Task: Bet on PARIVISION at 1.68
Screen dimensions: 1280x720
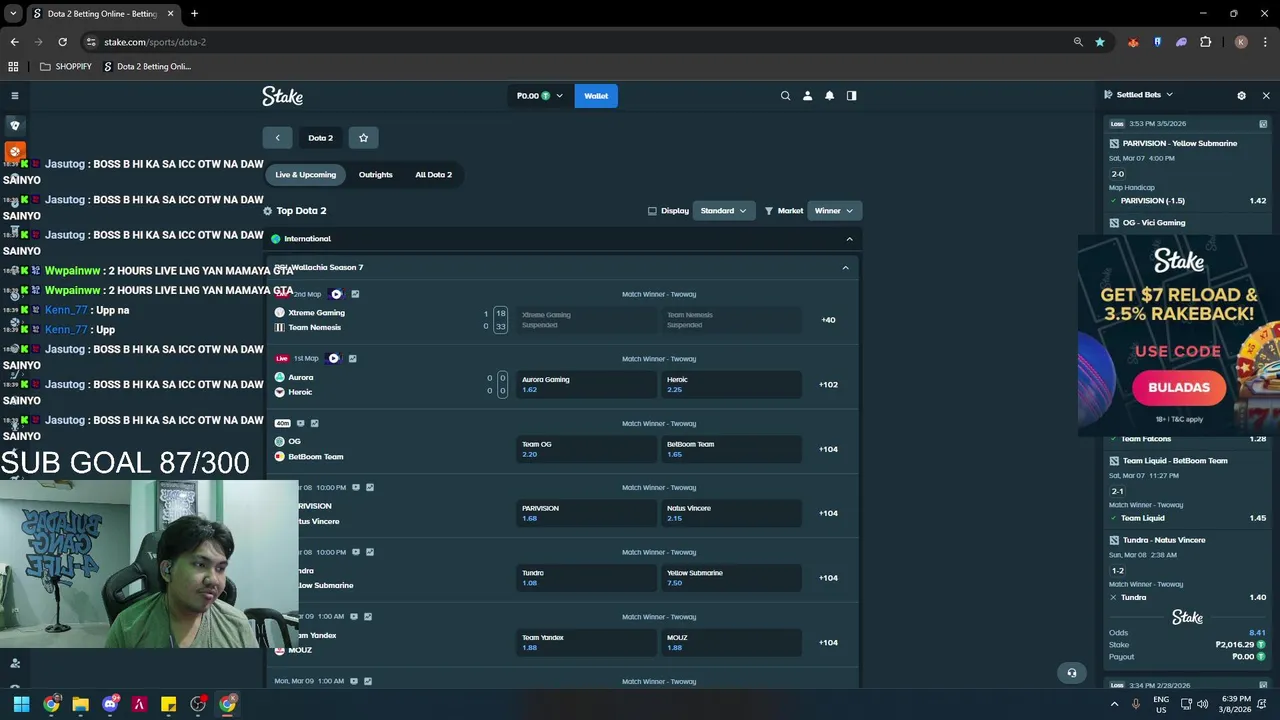Action: pyautogui.click(x=586, y=513)
